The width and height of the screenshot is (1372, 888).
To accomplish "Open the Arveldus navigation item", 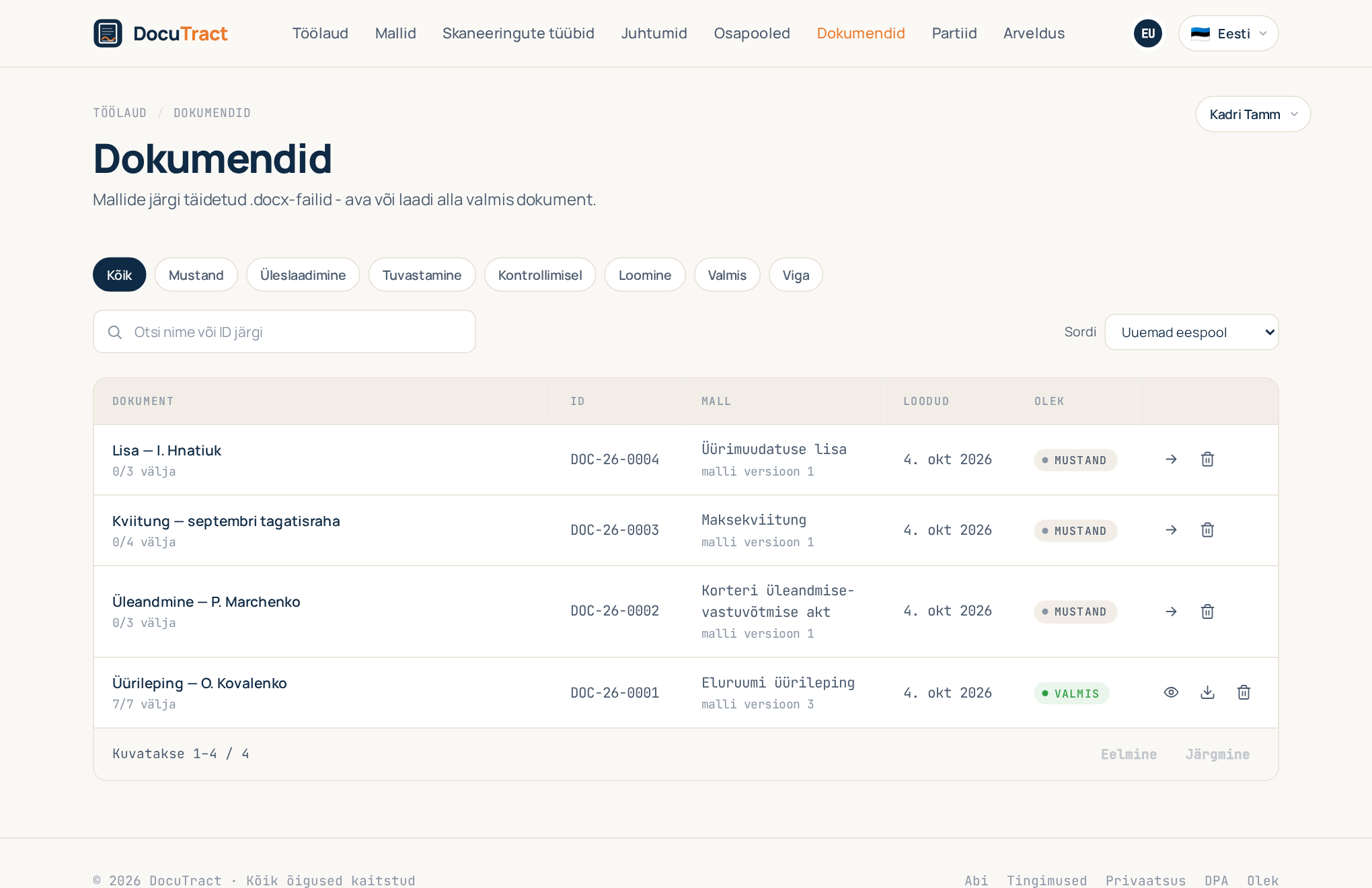I will (x=1034, y=33).
